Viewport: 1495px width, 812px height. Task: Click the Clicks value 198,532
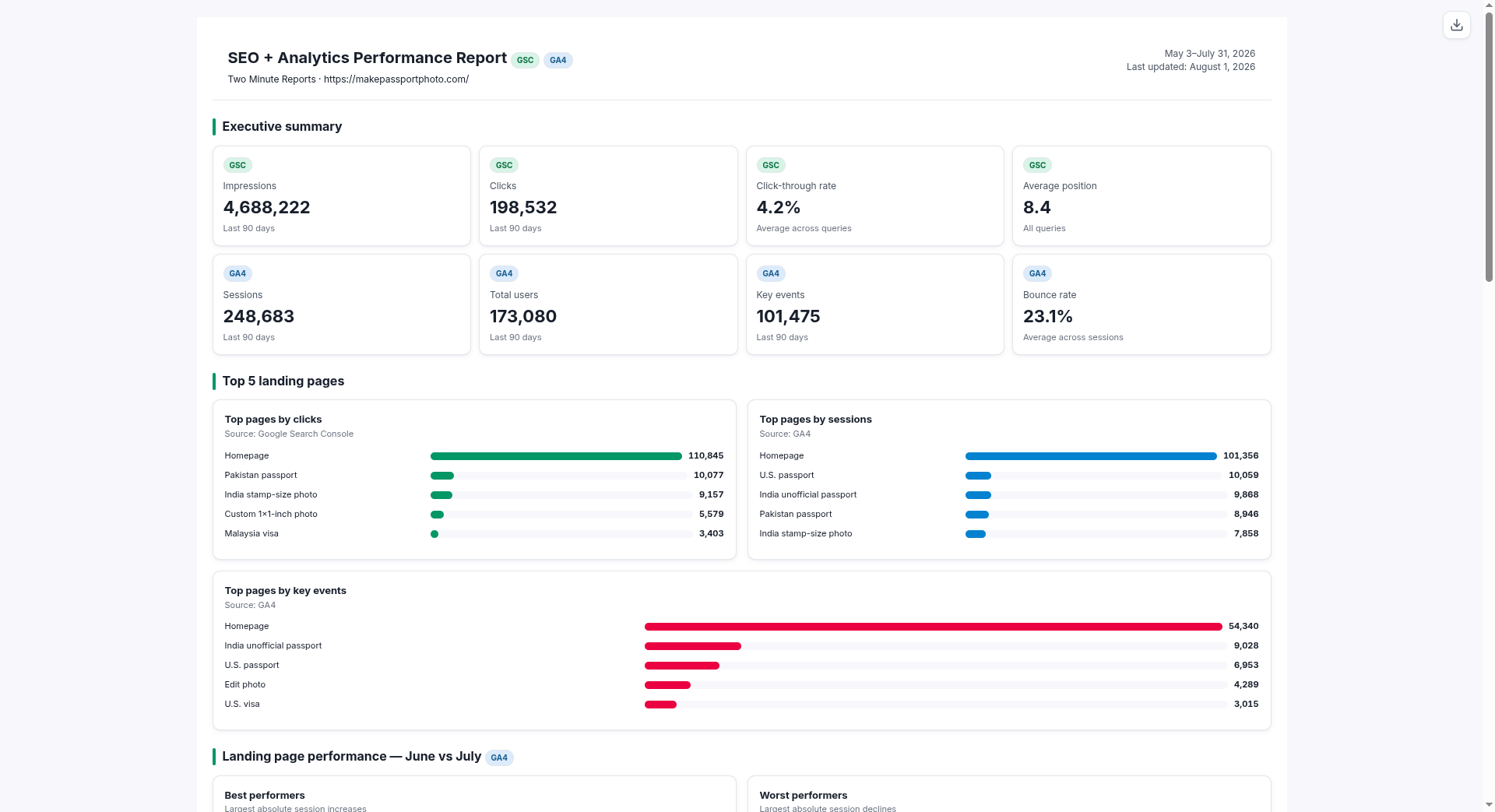pos(523,208)
